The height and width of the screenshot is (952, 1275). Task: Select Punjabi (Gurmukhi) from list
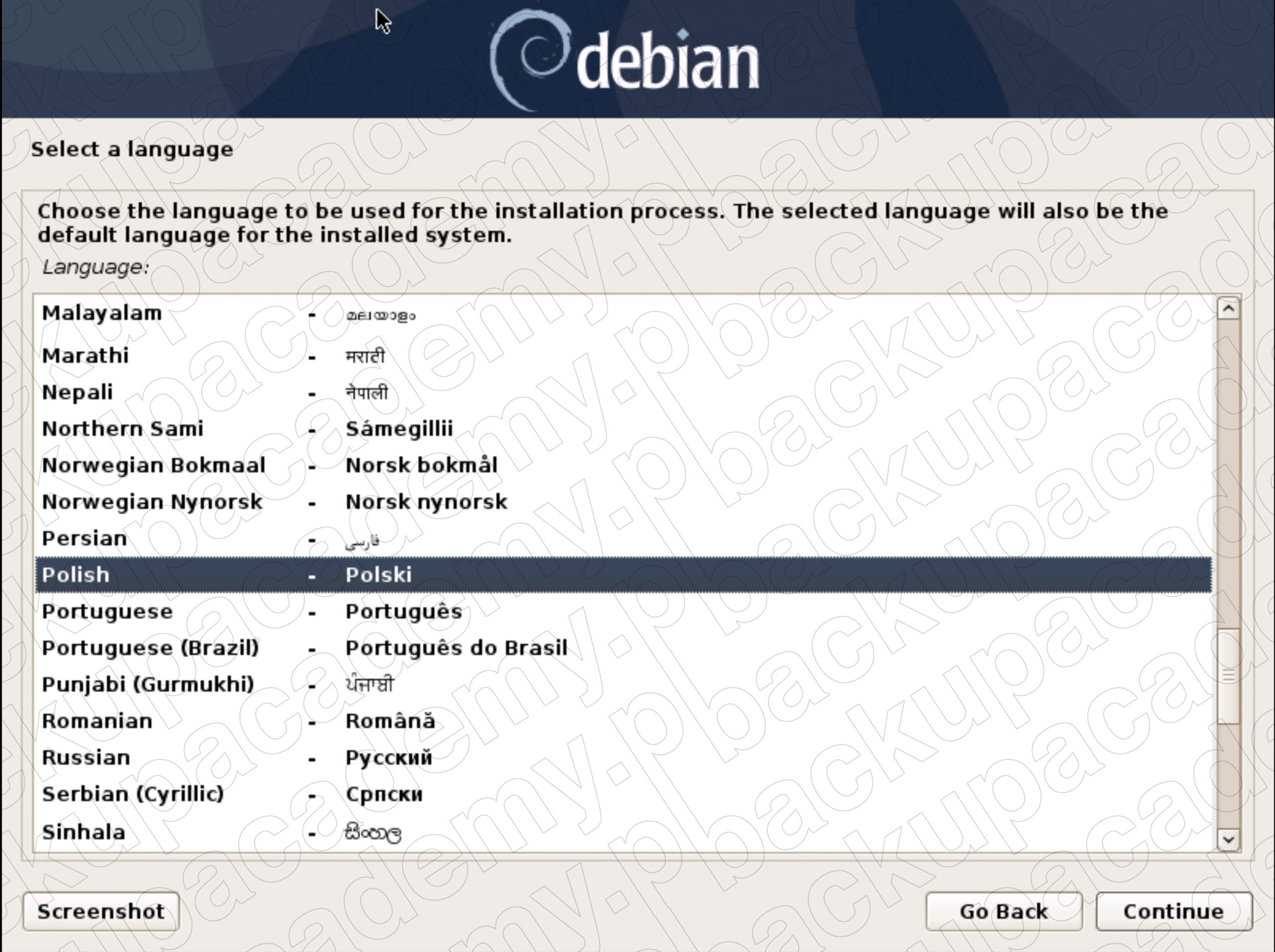point(623,685)
